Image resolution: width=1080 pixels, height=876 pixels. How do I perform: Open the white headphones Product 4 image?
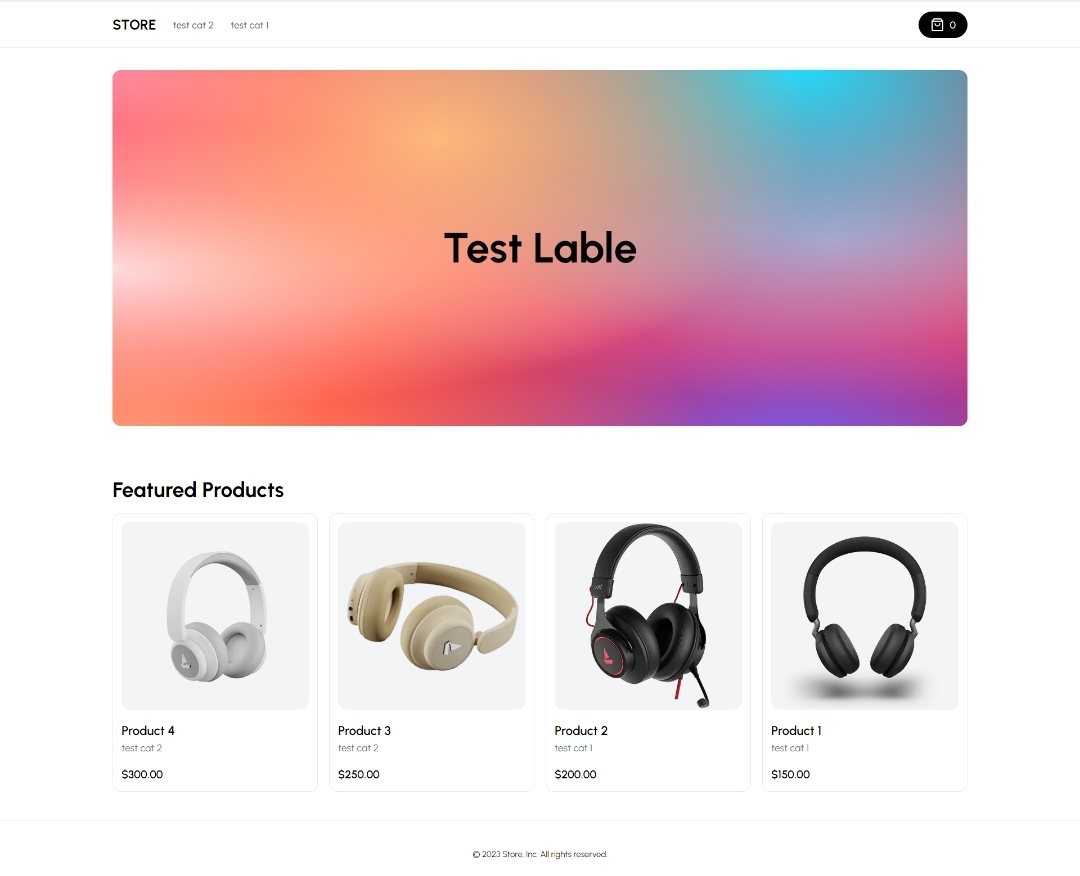[x=215, y=616]
